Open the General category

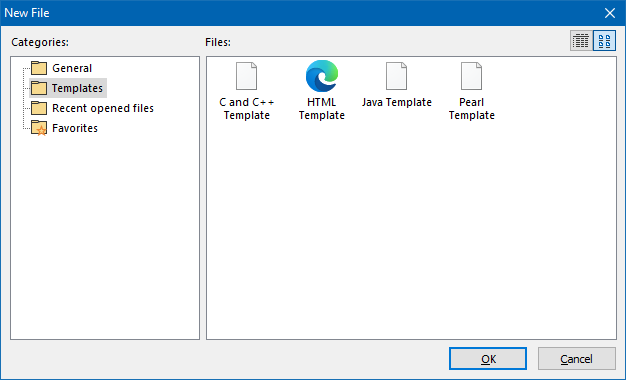pyautogui.click(x=72, y=68)
